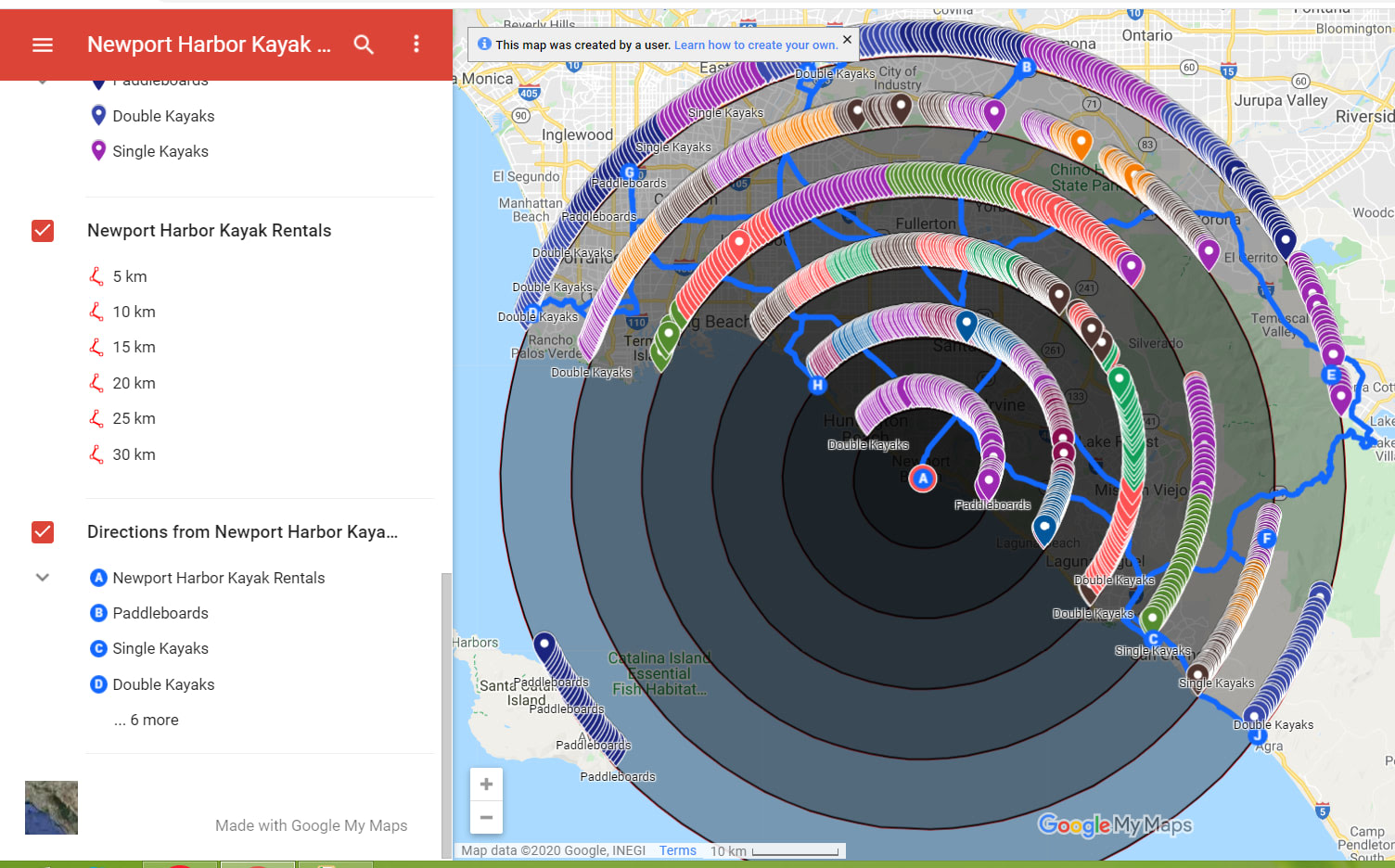This screenshot has height=868, width=1395.
Task: Select route marker A on the map
Action: 922,479
